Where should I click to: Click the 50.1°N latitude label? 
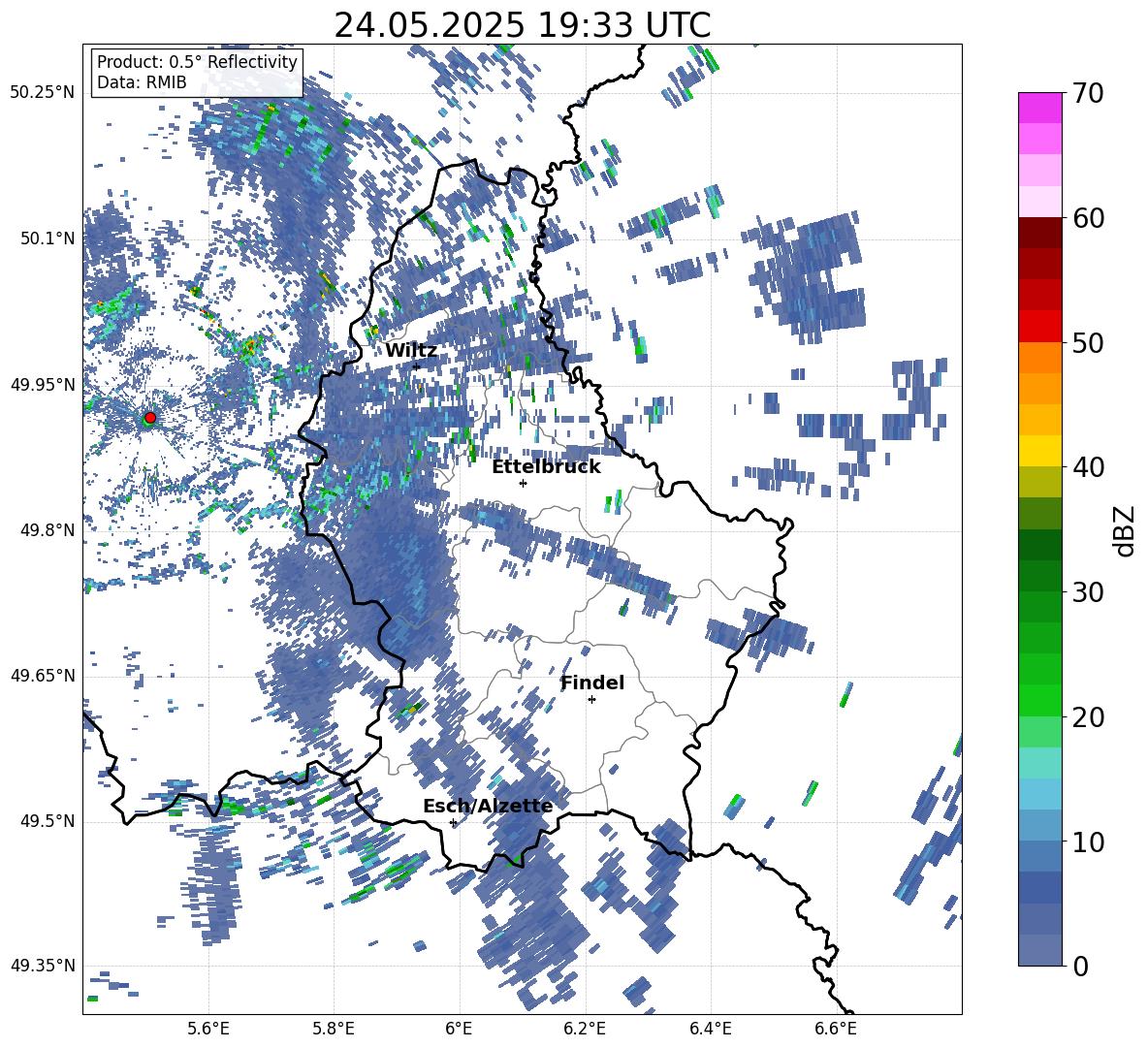[47, 238]
